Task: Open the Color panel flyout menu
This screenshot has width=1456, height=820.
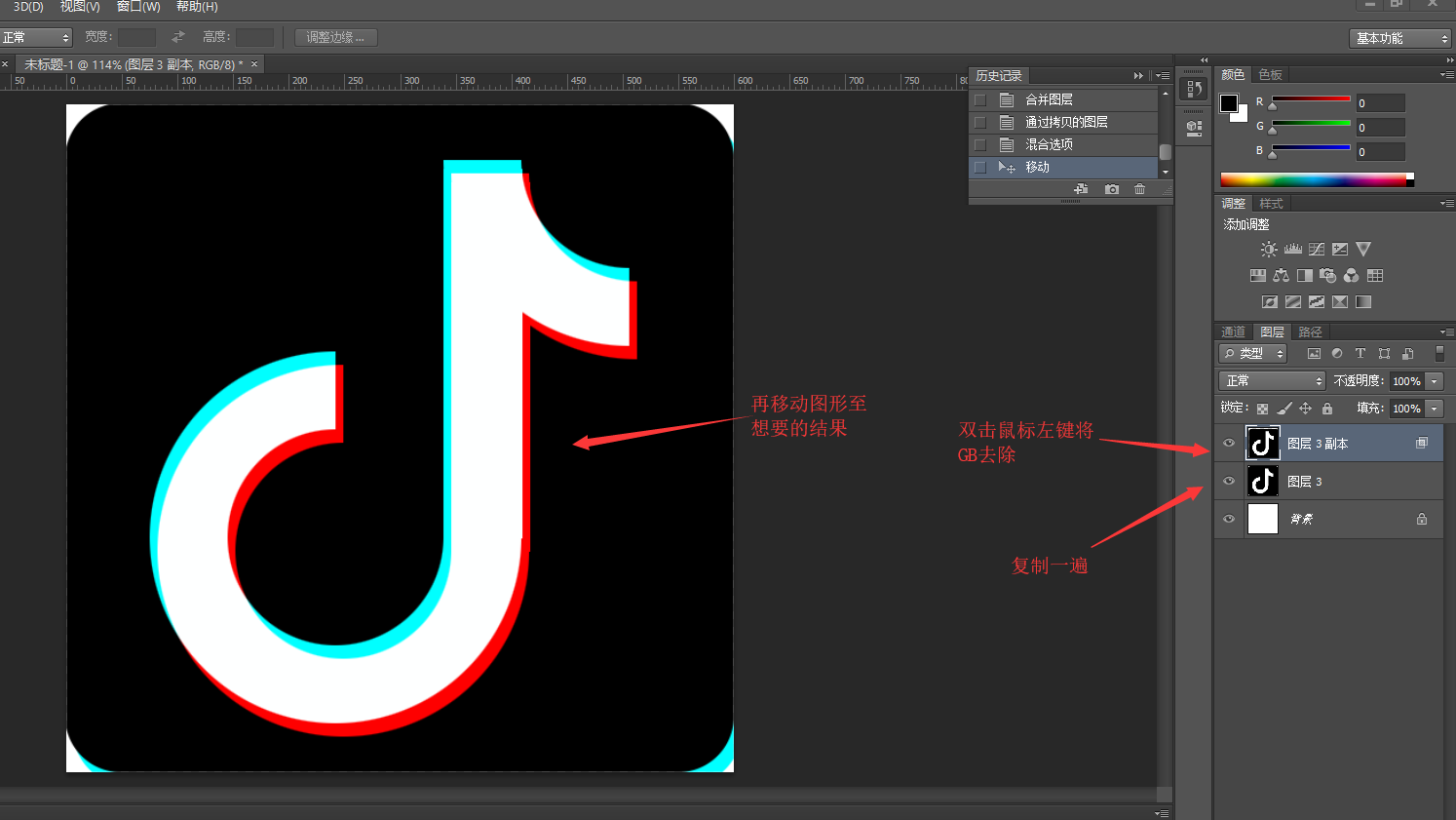Action: click(1446, 74)
